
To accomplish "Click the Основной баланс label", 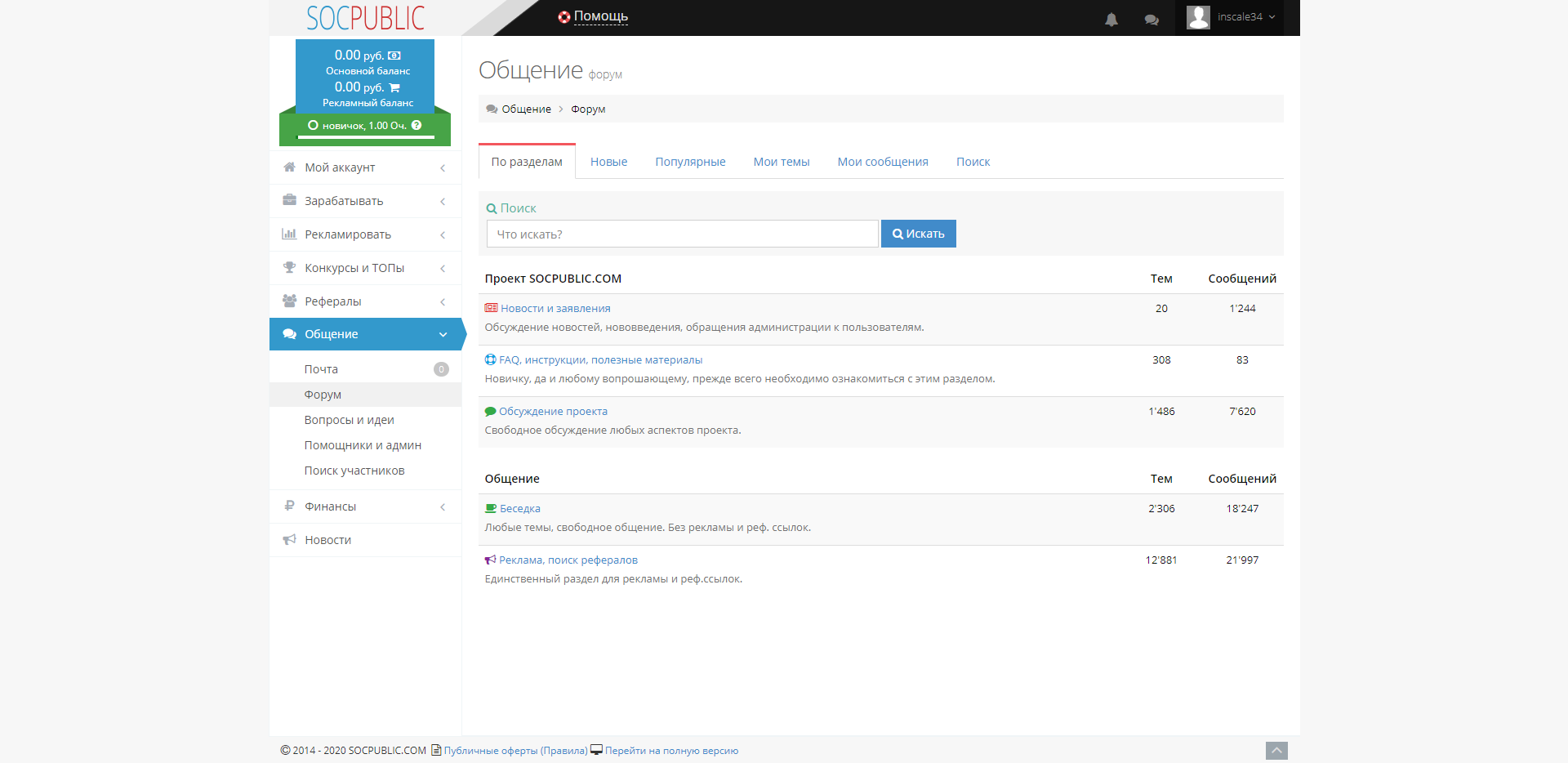I will click(x=367, y=71).
